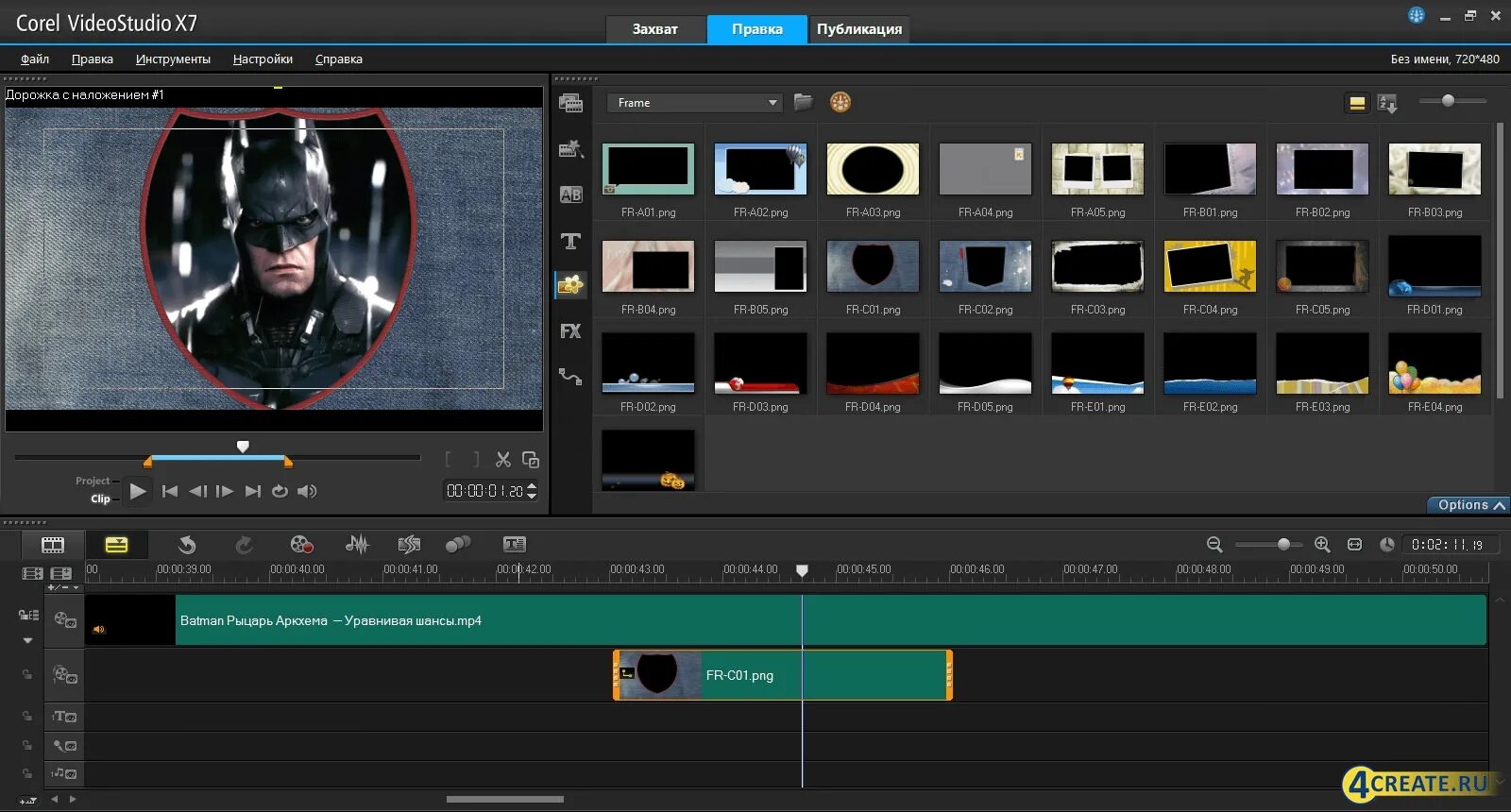1511x812 pixels.
Task: Switch to the Публикация tab
Action: coord(858,29)
